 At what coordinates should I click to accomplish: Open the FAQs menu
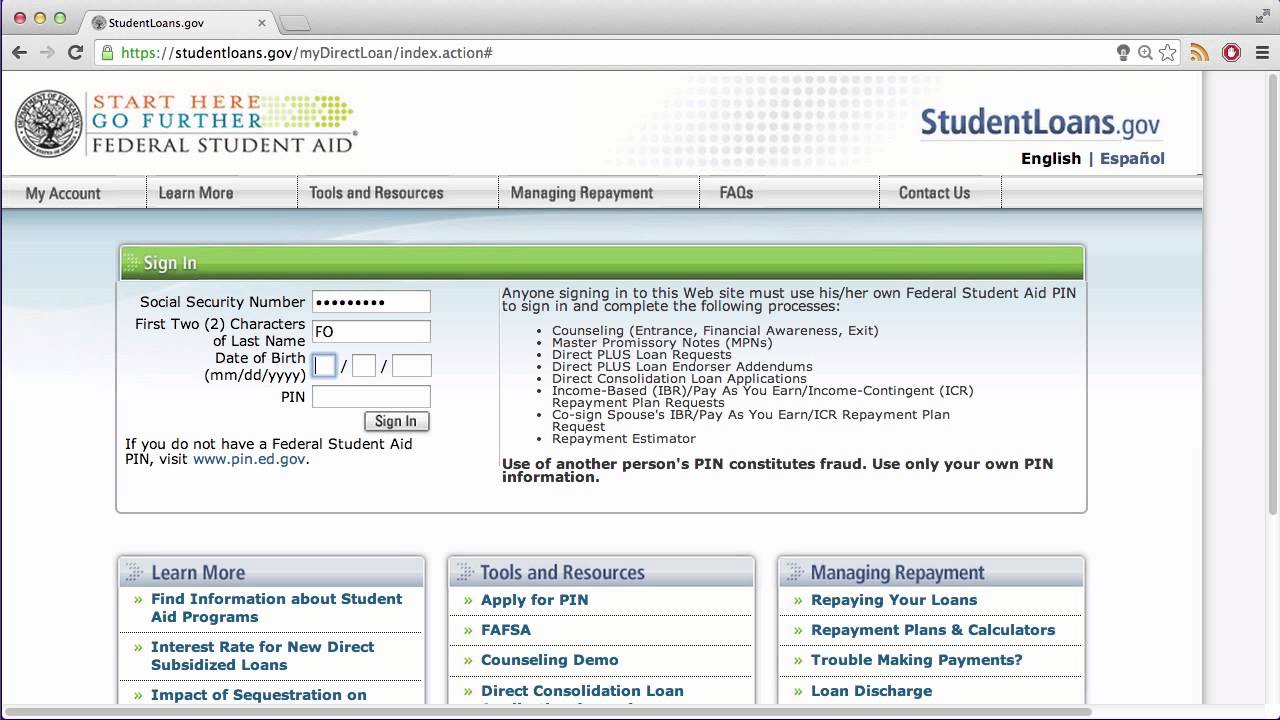[x=736, y=193]
